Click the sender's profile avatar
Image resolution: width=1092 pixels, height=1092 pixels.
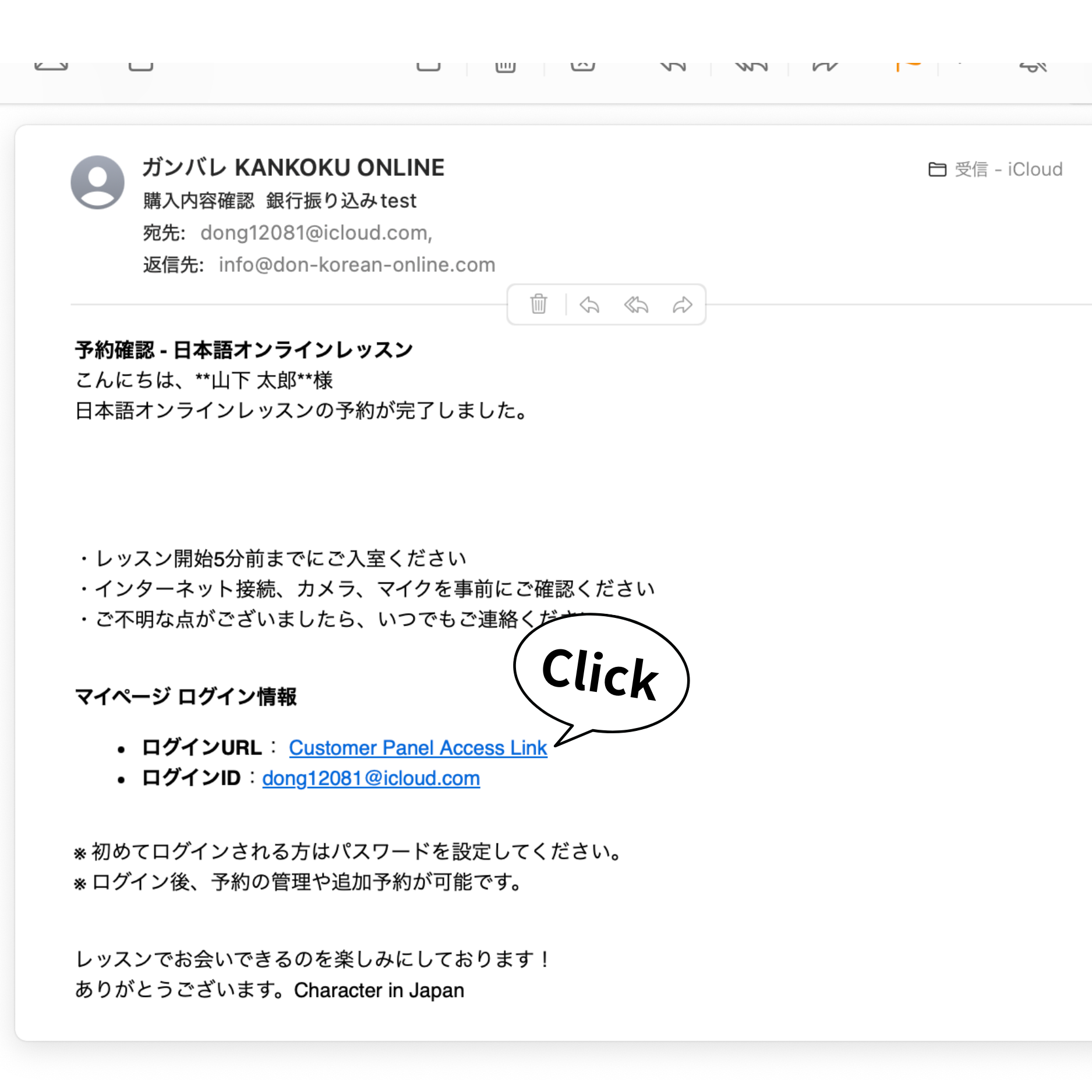[x=97, y=182]
